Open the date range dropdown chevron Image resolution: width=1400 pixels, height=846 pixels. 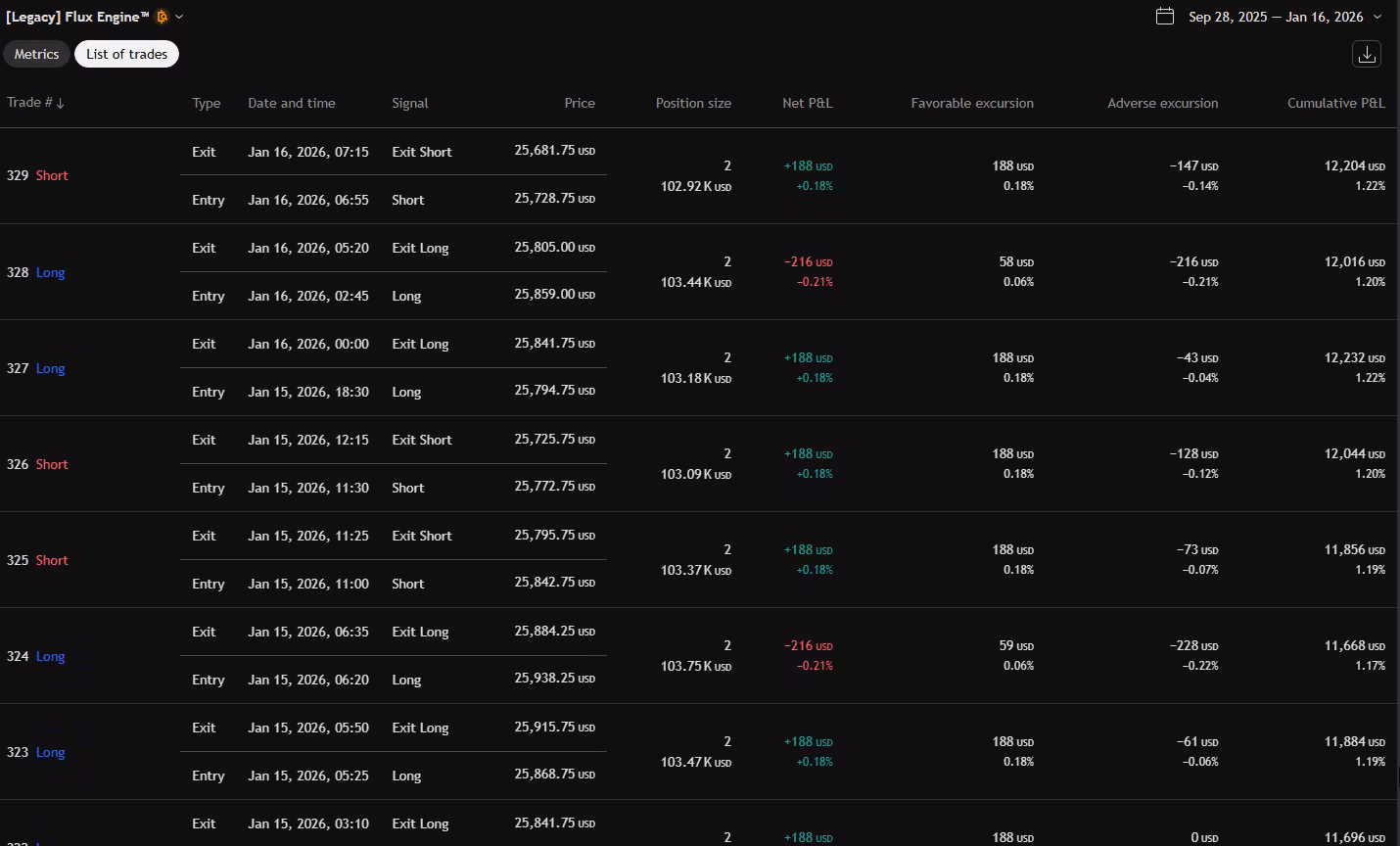1377,17
